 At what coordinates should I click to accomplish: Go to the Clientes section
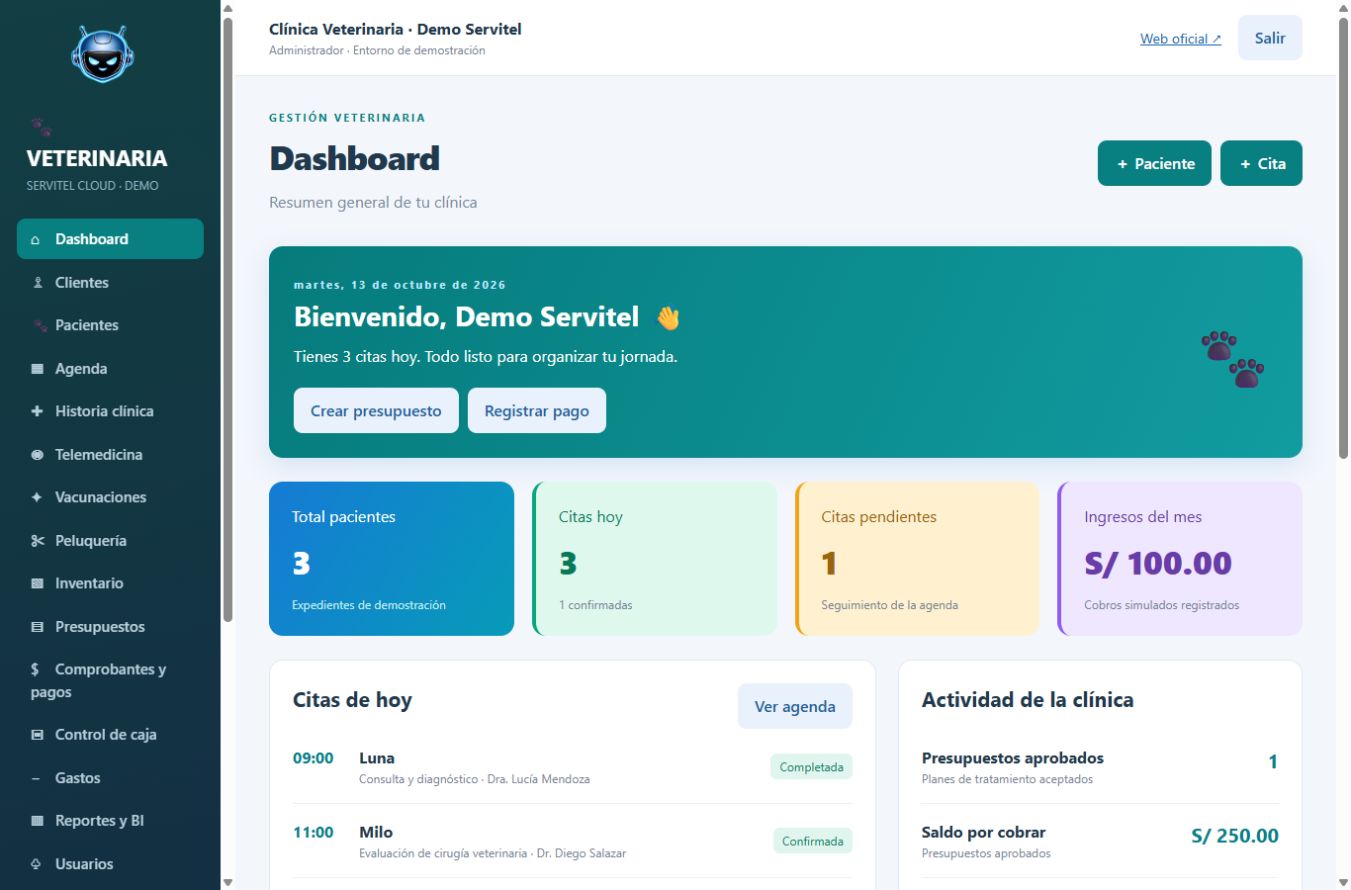pyautogui.click(x=110, y=283)
